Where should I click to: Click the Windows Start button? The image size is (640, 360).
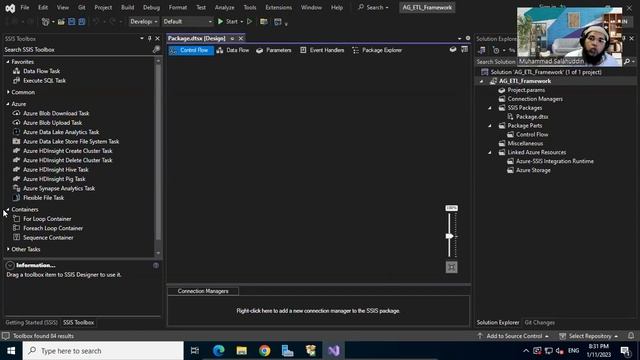[x=11, y=351]
